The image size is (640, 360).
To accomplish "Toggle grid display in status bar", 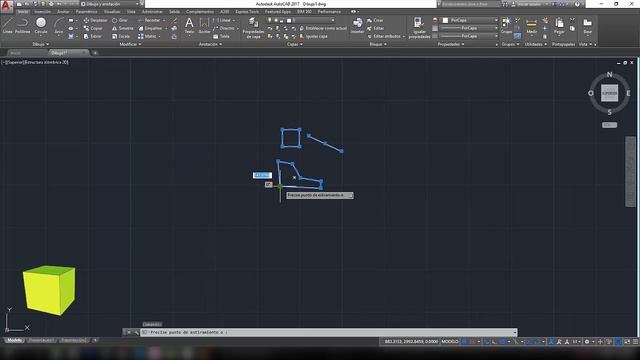I will (464, 342).
